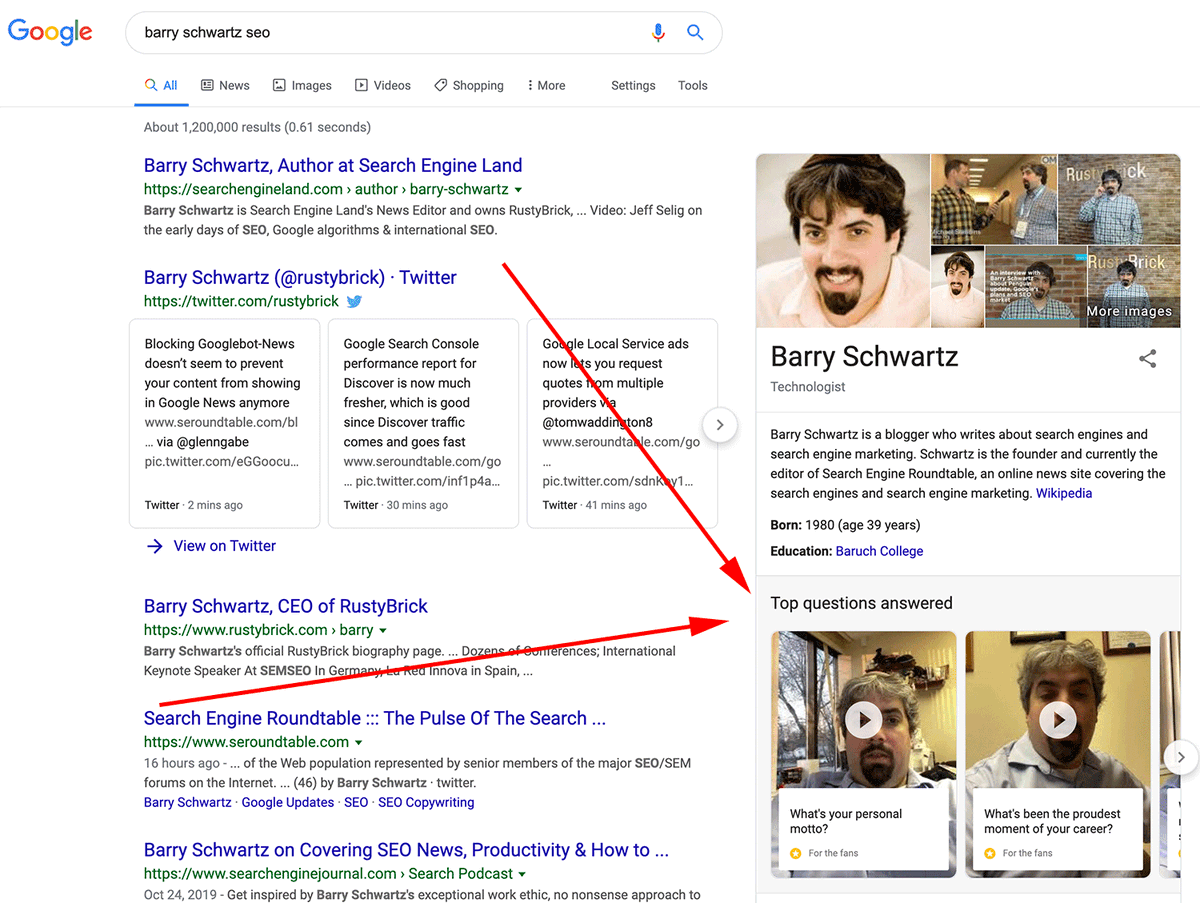Click 'Twitter · 2 mins ago' timestamp

point(194,505)
